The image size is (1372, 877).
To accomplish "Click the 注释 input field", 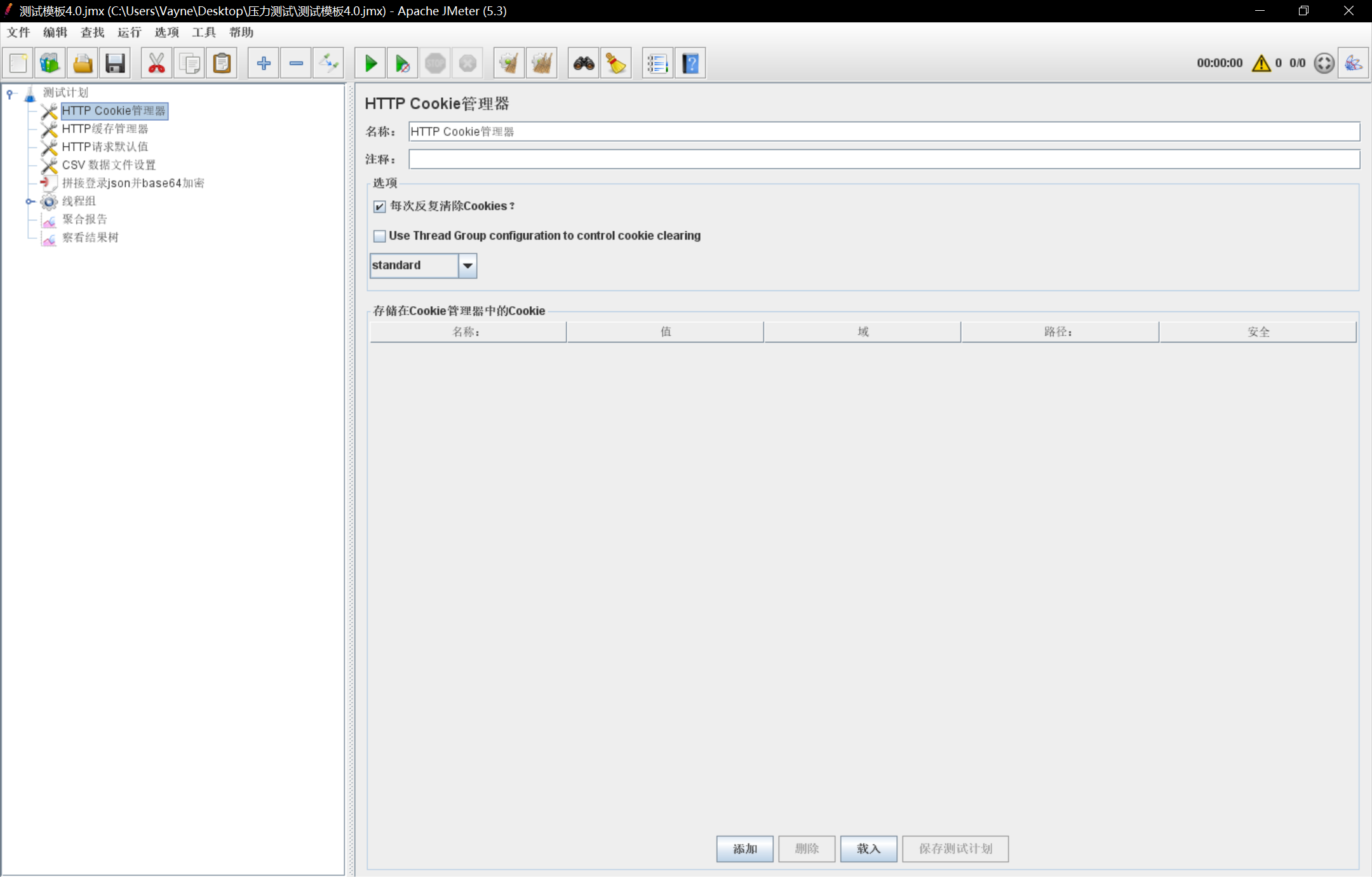I will pos(883,159).
